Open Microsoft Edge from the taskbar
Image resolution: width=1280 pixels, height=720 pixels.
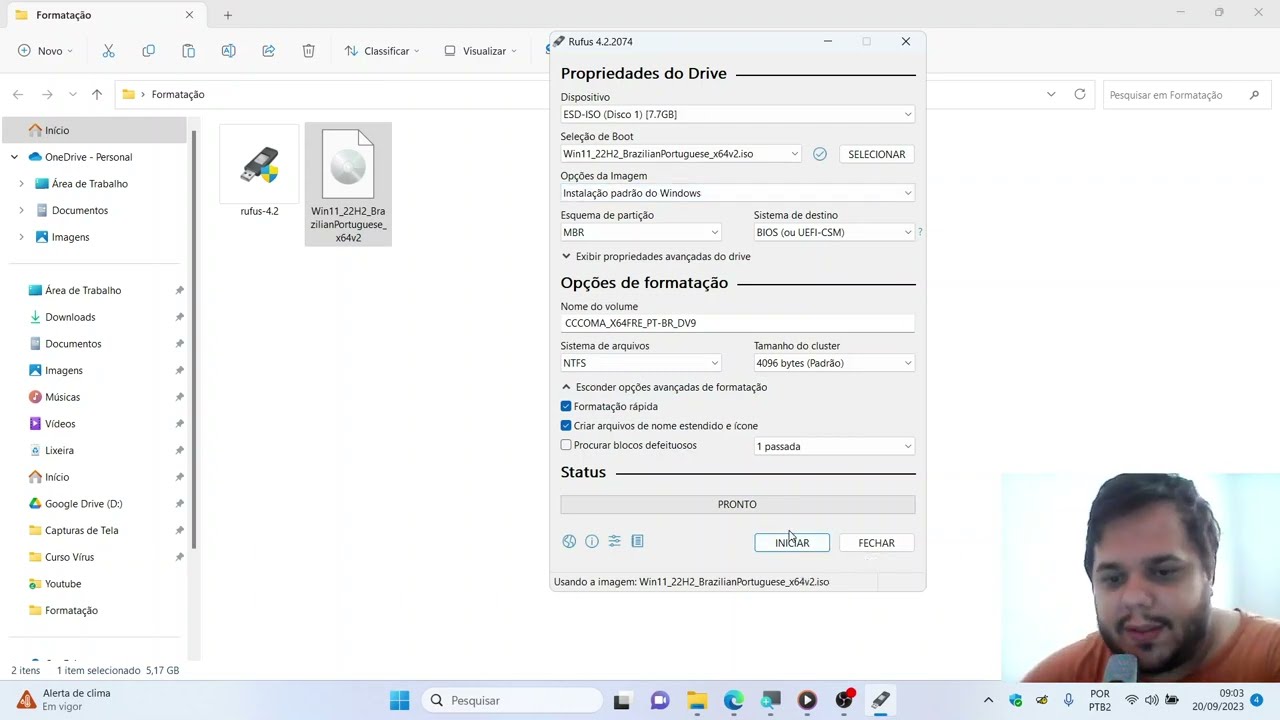(734, 700)
